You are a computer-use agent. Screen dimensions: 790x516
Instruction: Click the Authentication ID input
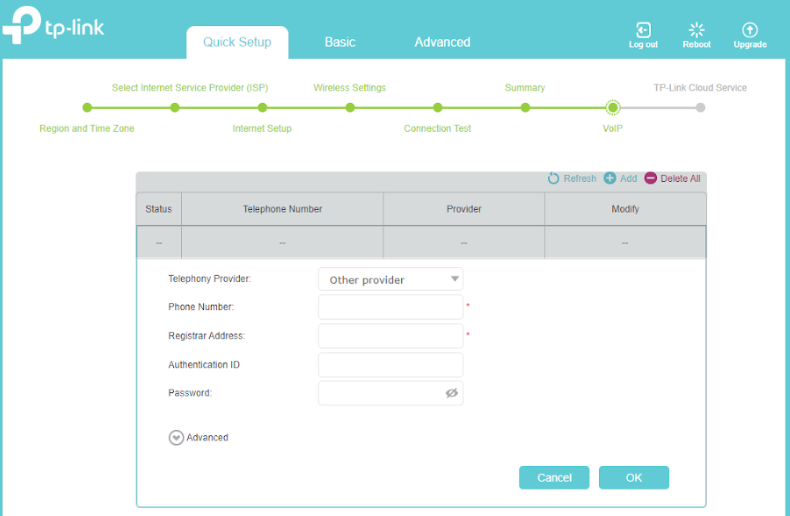[x=390, y=365]
